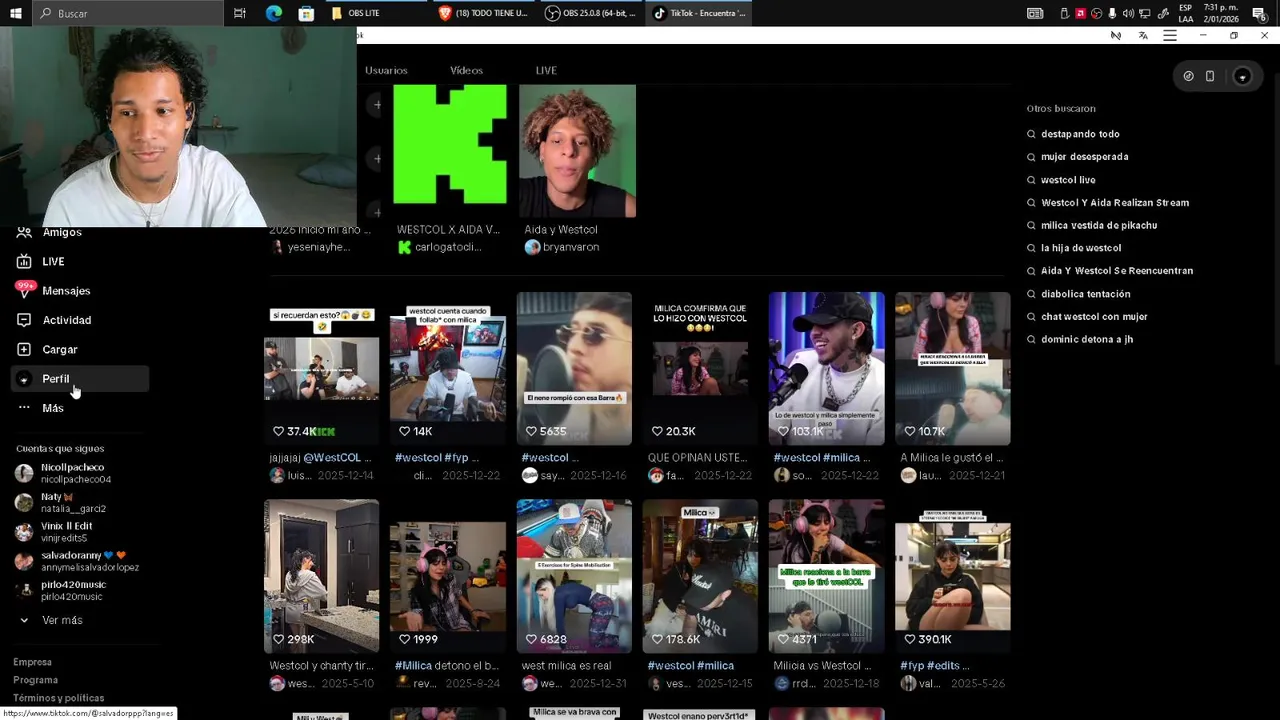Screen dimensions: 1280x720
Task: Expand the Programa footer section
Action: [35, 680]
